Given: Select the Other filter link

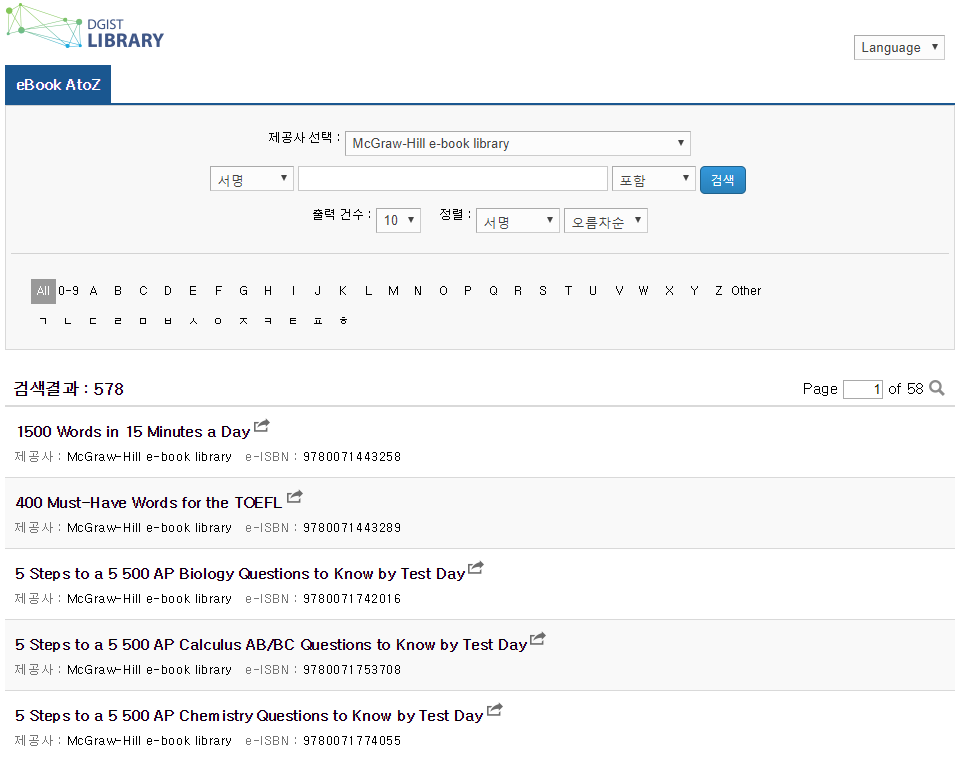Looking at the screenshot, I should [746, 291].
